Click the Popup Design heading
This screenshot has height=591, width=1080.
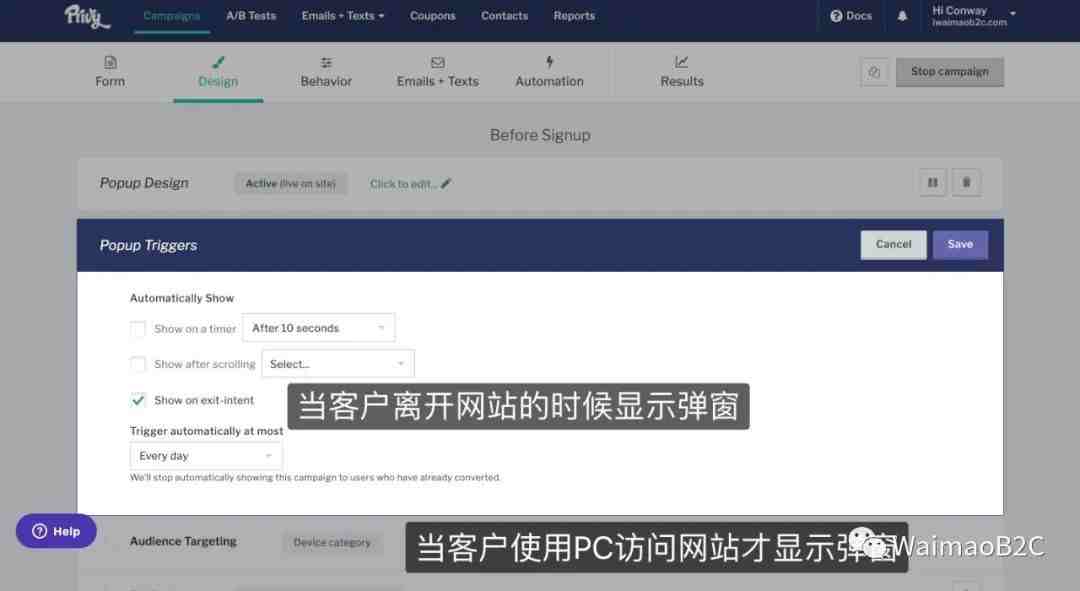coord(144,183)
